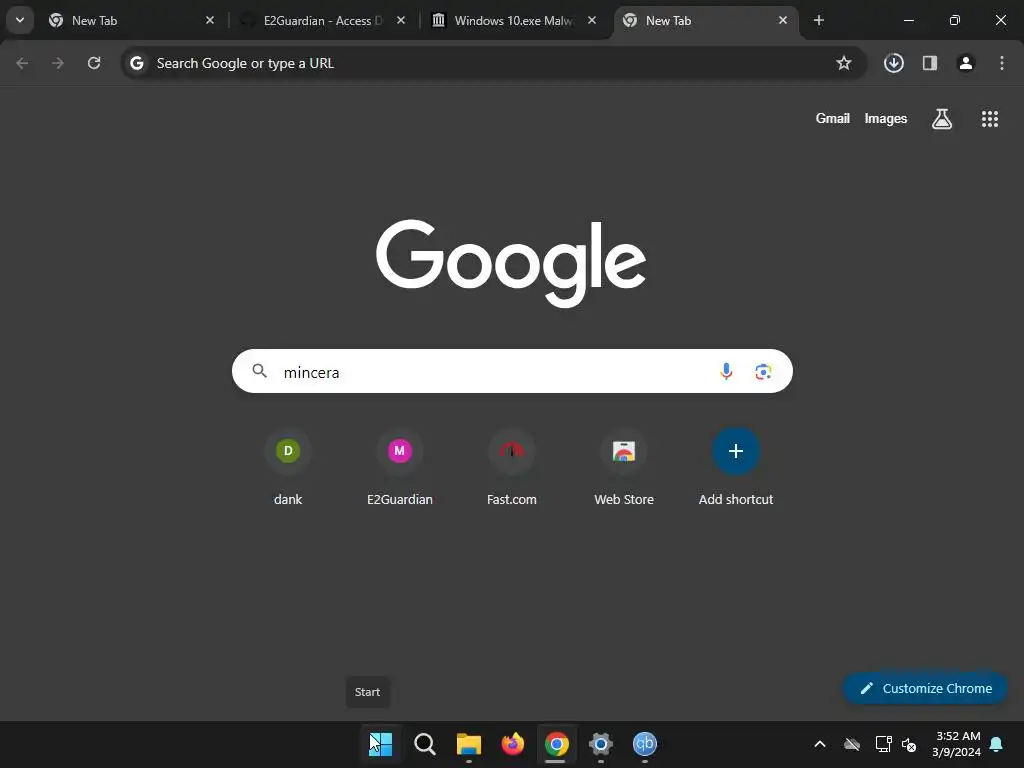Restore down the Chrome window
The height and width of the screenshot is (768, 1024).
tap(954, 20)
